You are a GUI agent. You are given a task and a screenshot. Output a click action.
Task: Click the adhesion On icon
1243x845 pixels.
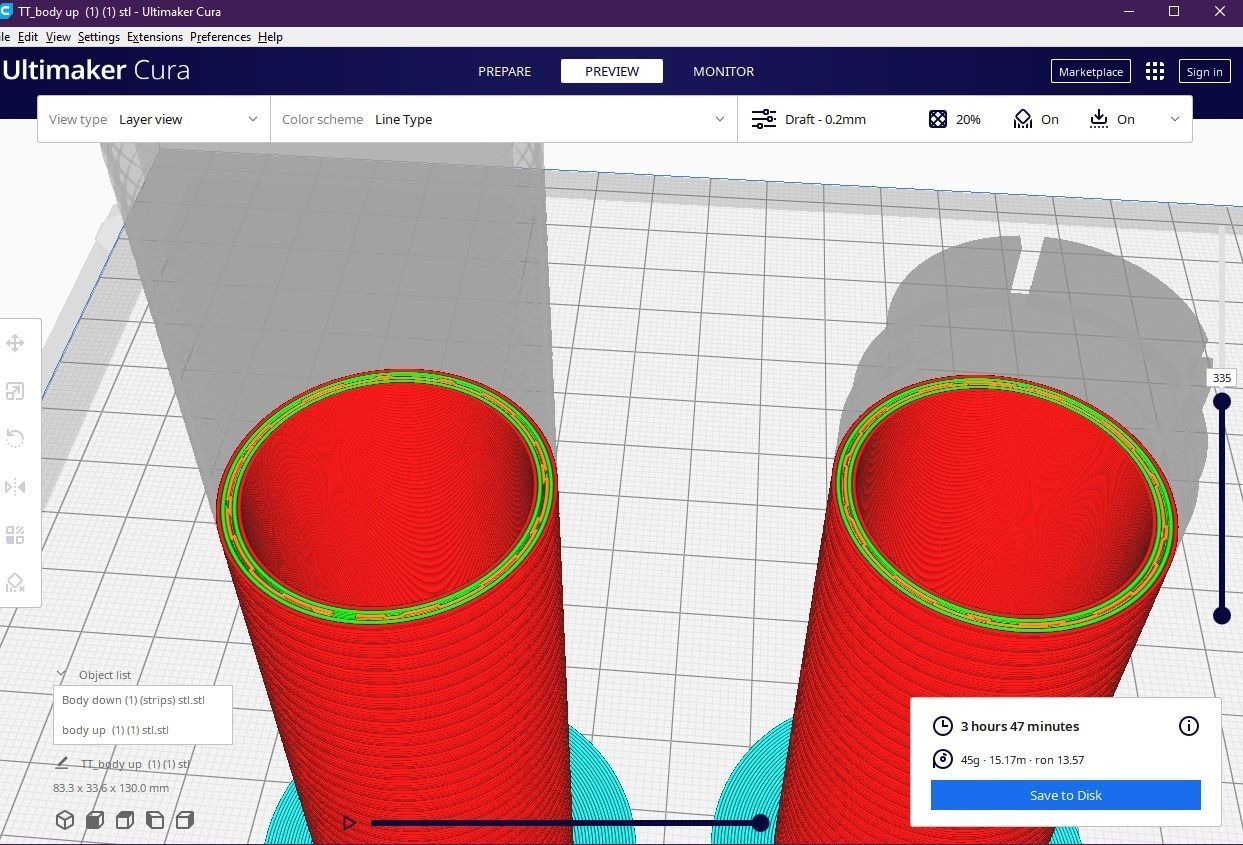point(1099,119)
